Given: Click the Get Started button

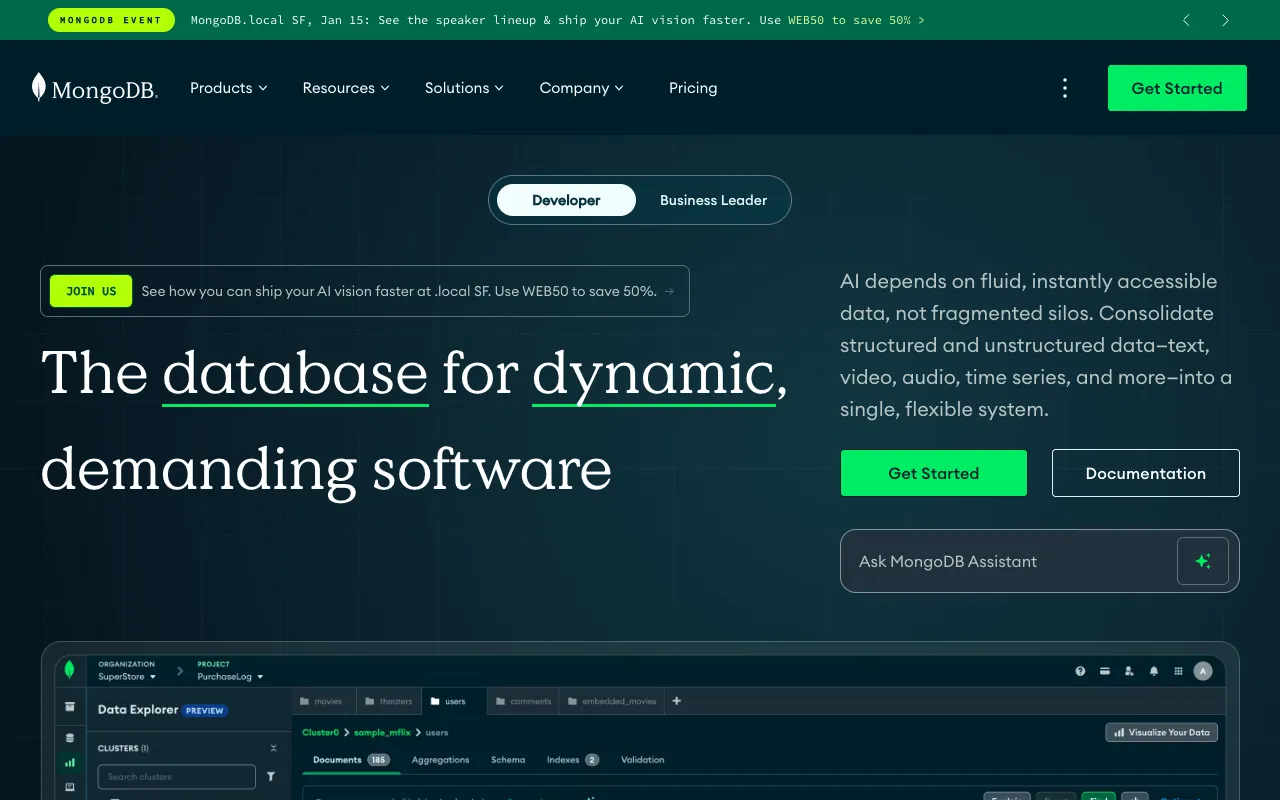Looking at the screenshot, I should (933, 473).
